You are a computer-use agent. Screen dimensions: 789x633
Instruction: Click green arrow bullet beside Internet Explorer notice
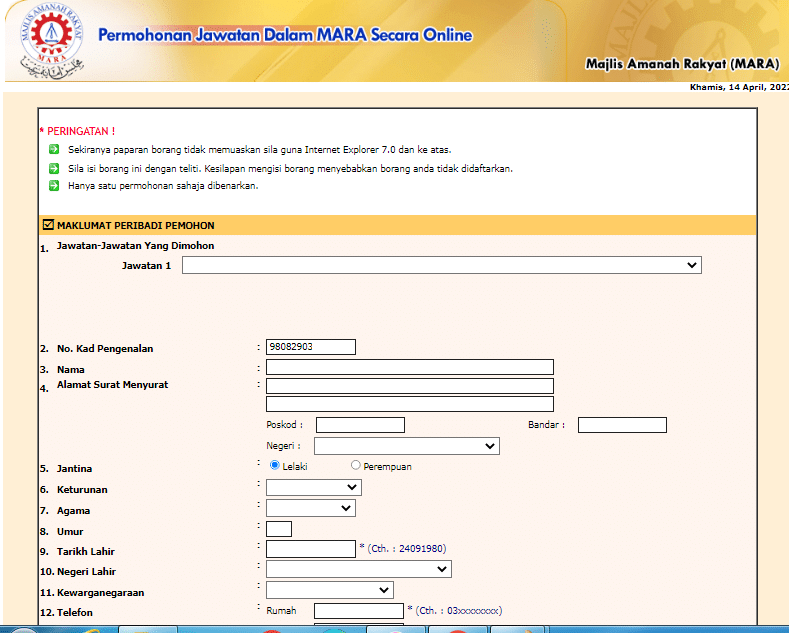pyautogui.click(x=54, y=149)
